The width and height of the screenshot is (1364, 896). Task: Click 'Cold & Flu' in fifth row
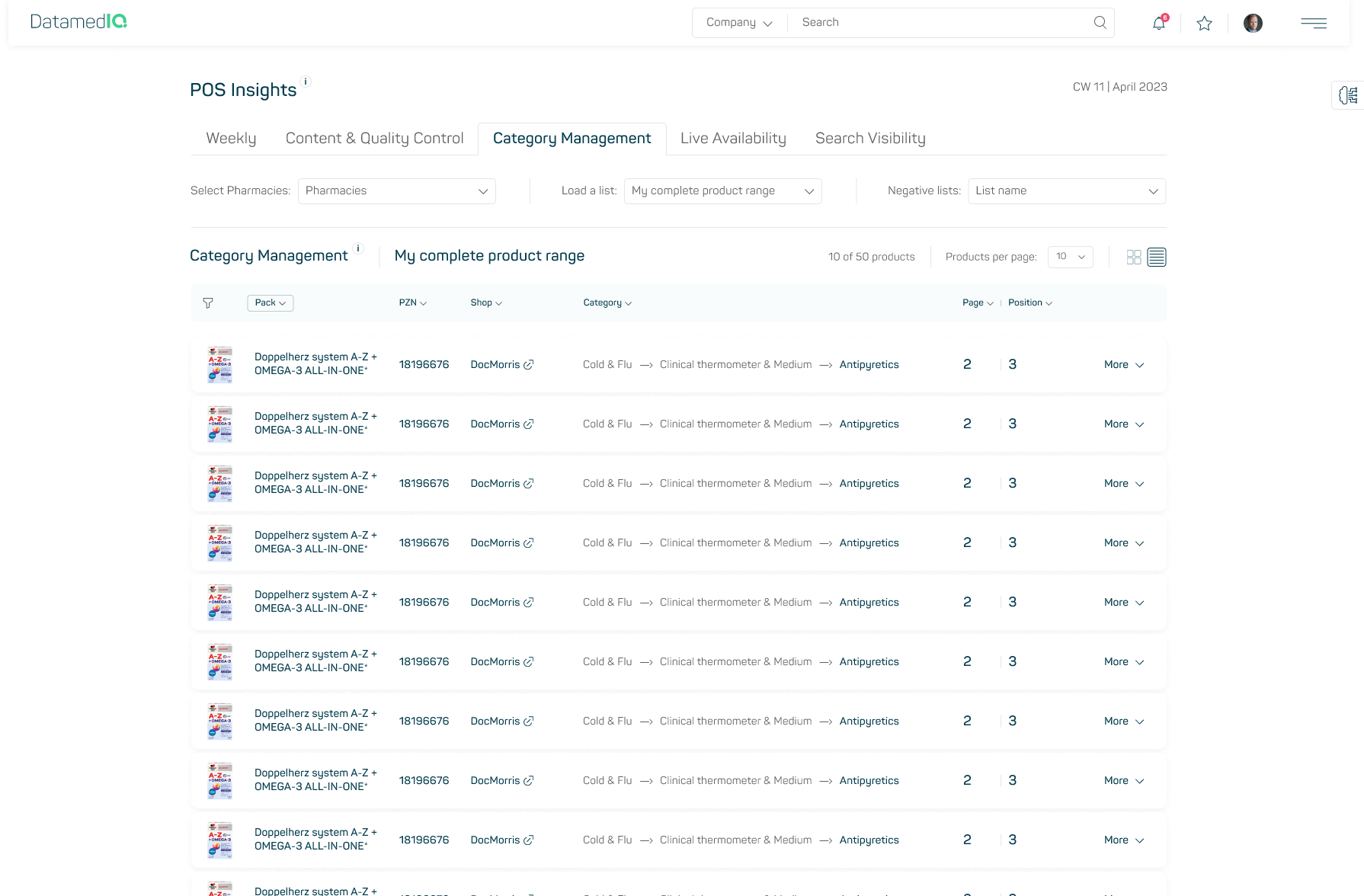tap(607, 603)
